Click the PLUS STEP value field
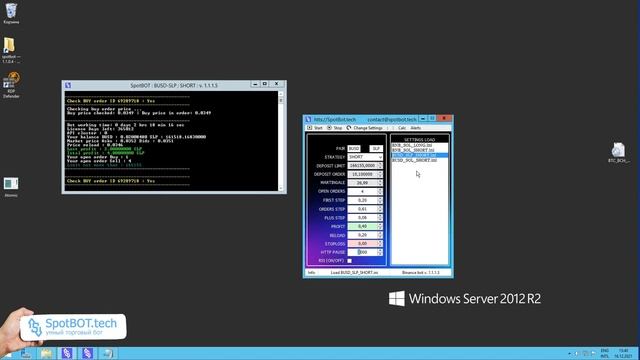The height and width of the screenshot is (360, 640). (362, 218)
